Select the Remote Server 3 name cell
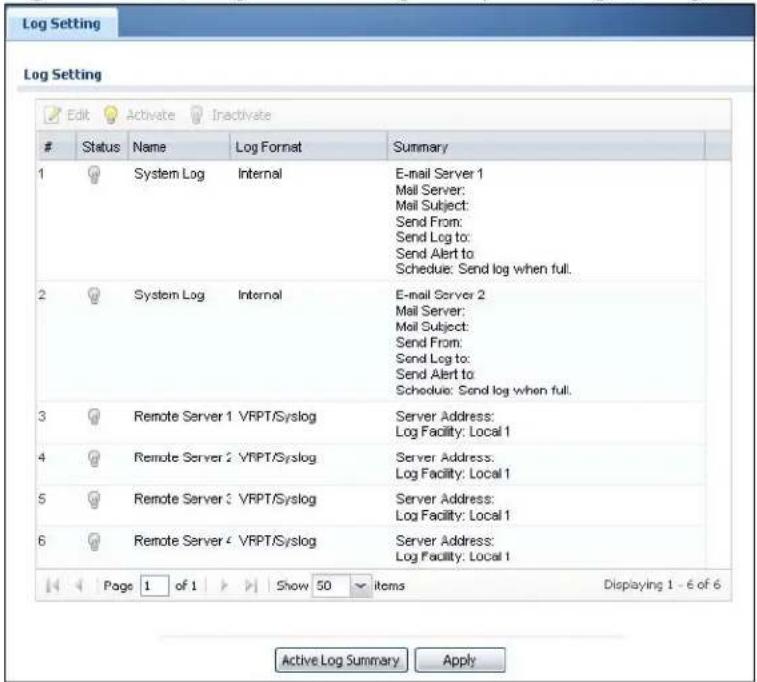The height and width of the screenshot is (682, 757). pyautogui.click(x=183, y=499)
